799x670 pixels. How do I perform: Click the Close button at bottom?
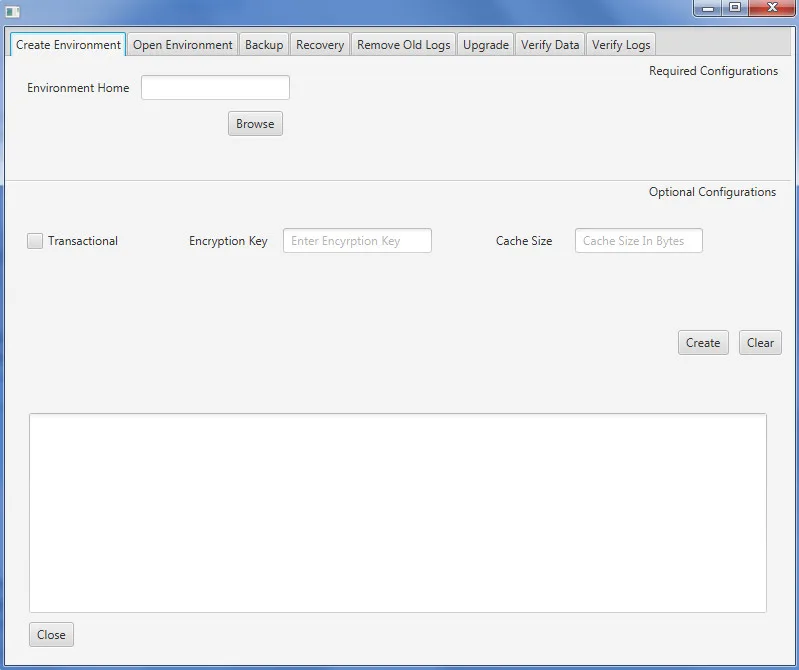pos(51,635)
